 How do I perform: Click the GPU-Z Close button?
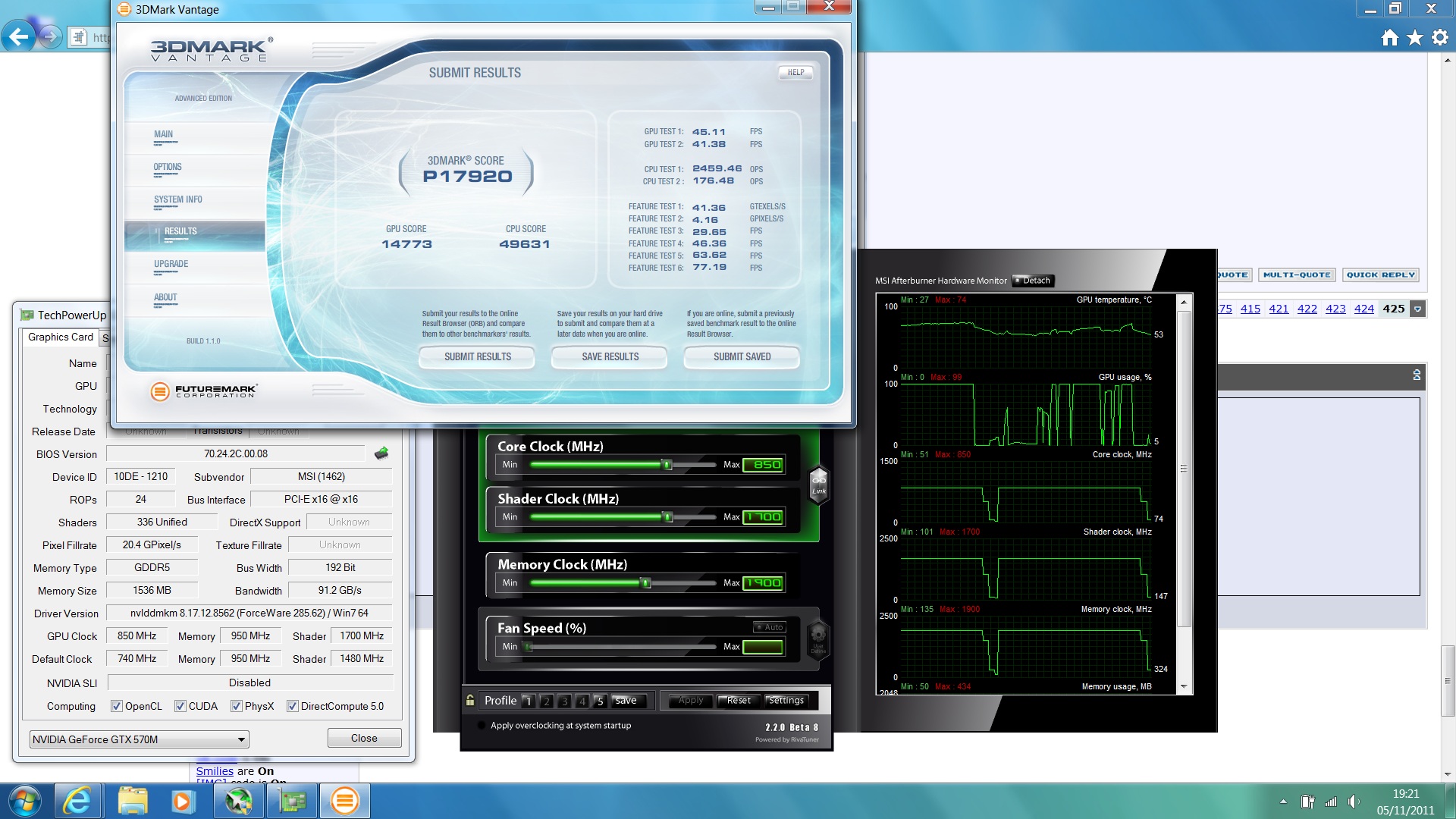pyautogui.click(x=364, y=739)
